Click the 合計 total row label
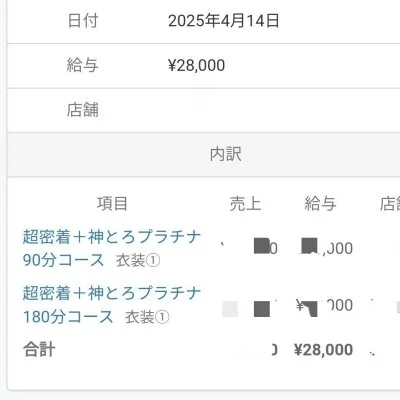This screenshot has height=400, width=400. click(x=39, y=350)
